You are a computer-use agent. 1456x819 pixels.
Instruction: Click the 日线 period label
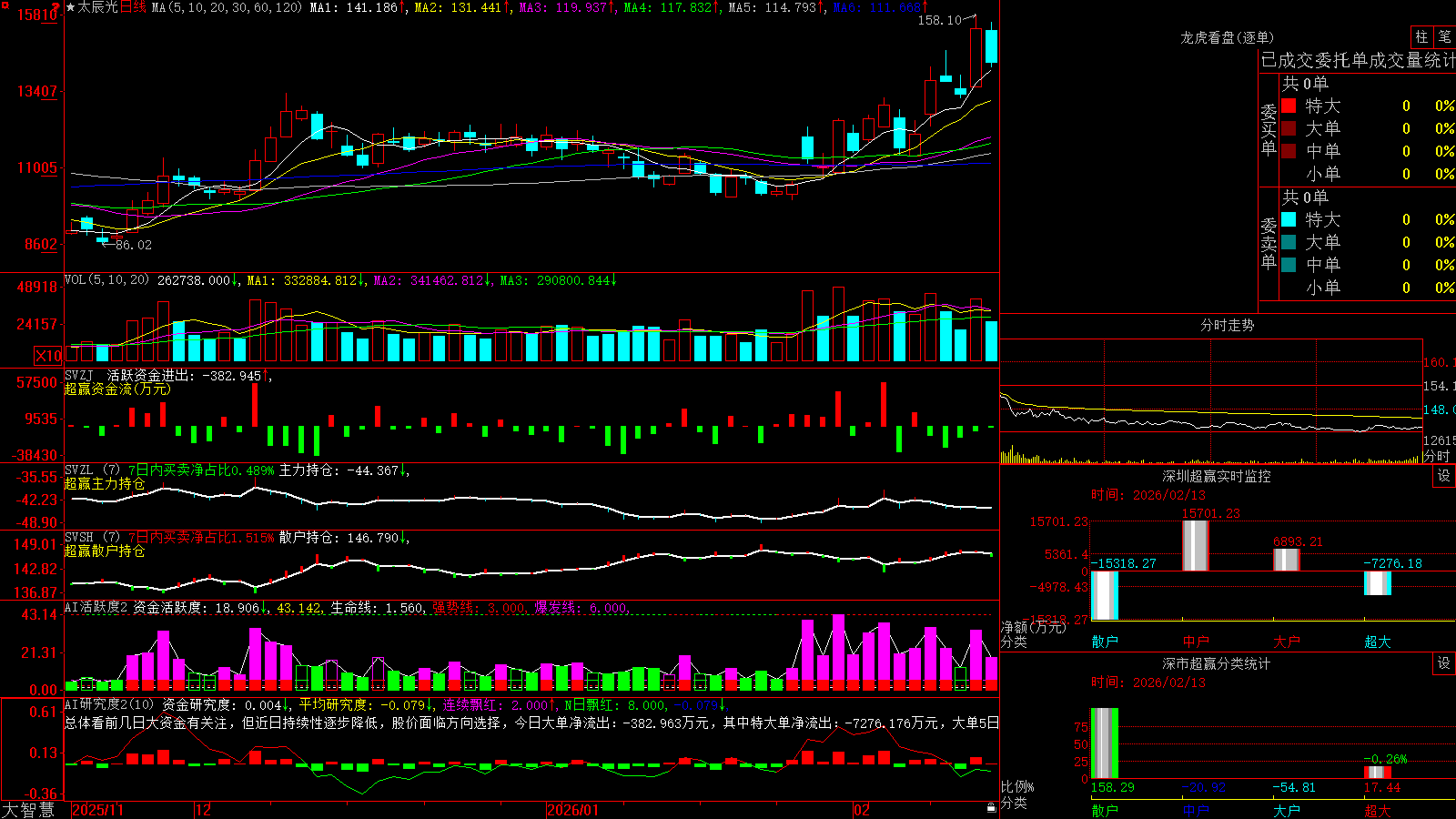[133, 7]
